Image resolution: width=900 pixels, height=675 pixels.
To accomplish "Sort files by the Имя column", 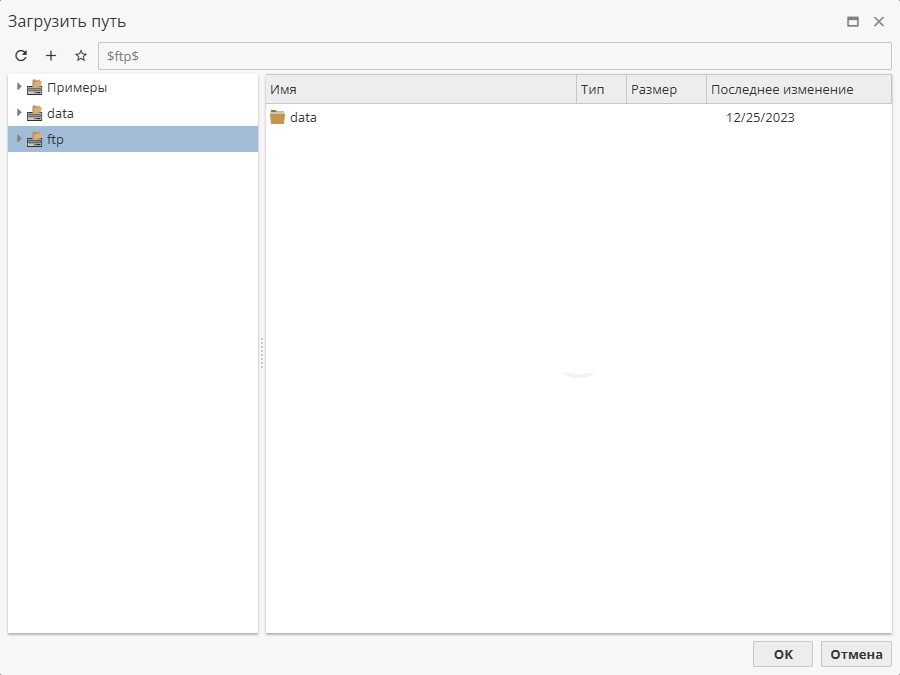I will point(420,89).
